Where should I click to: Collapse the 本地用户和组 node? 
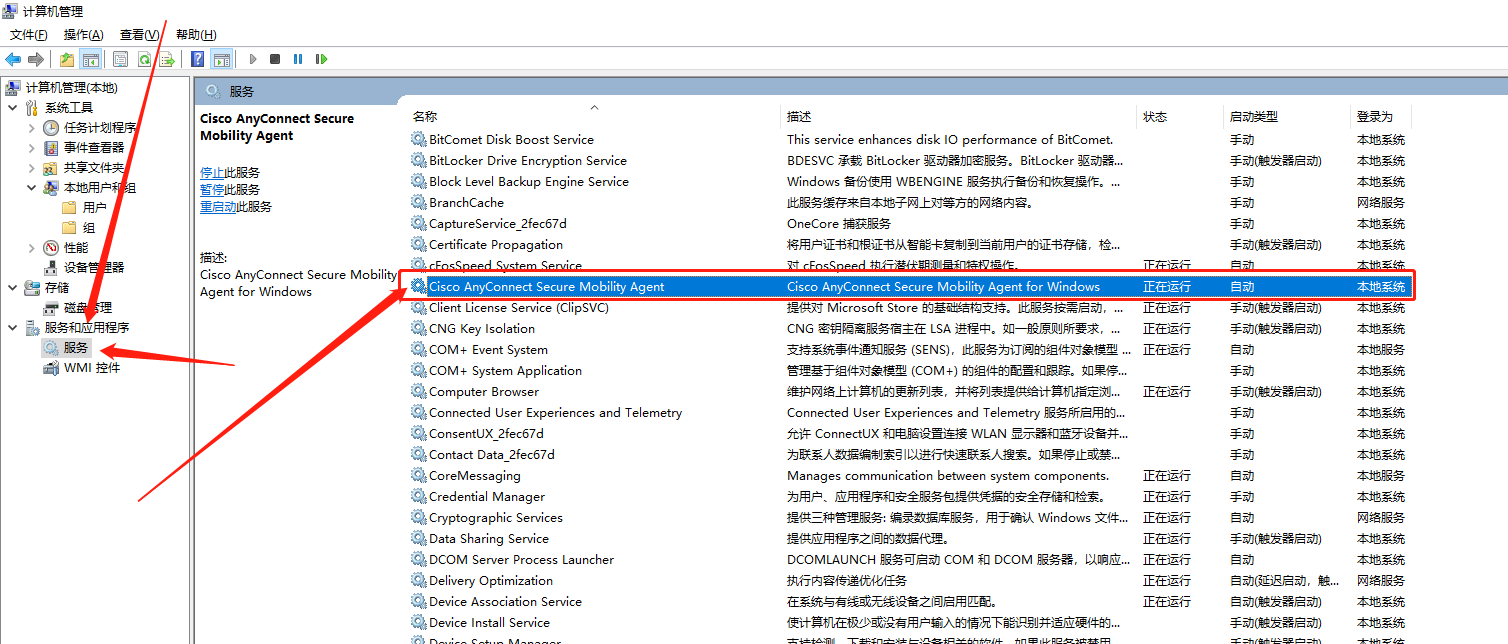(x=32, y=188)
